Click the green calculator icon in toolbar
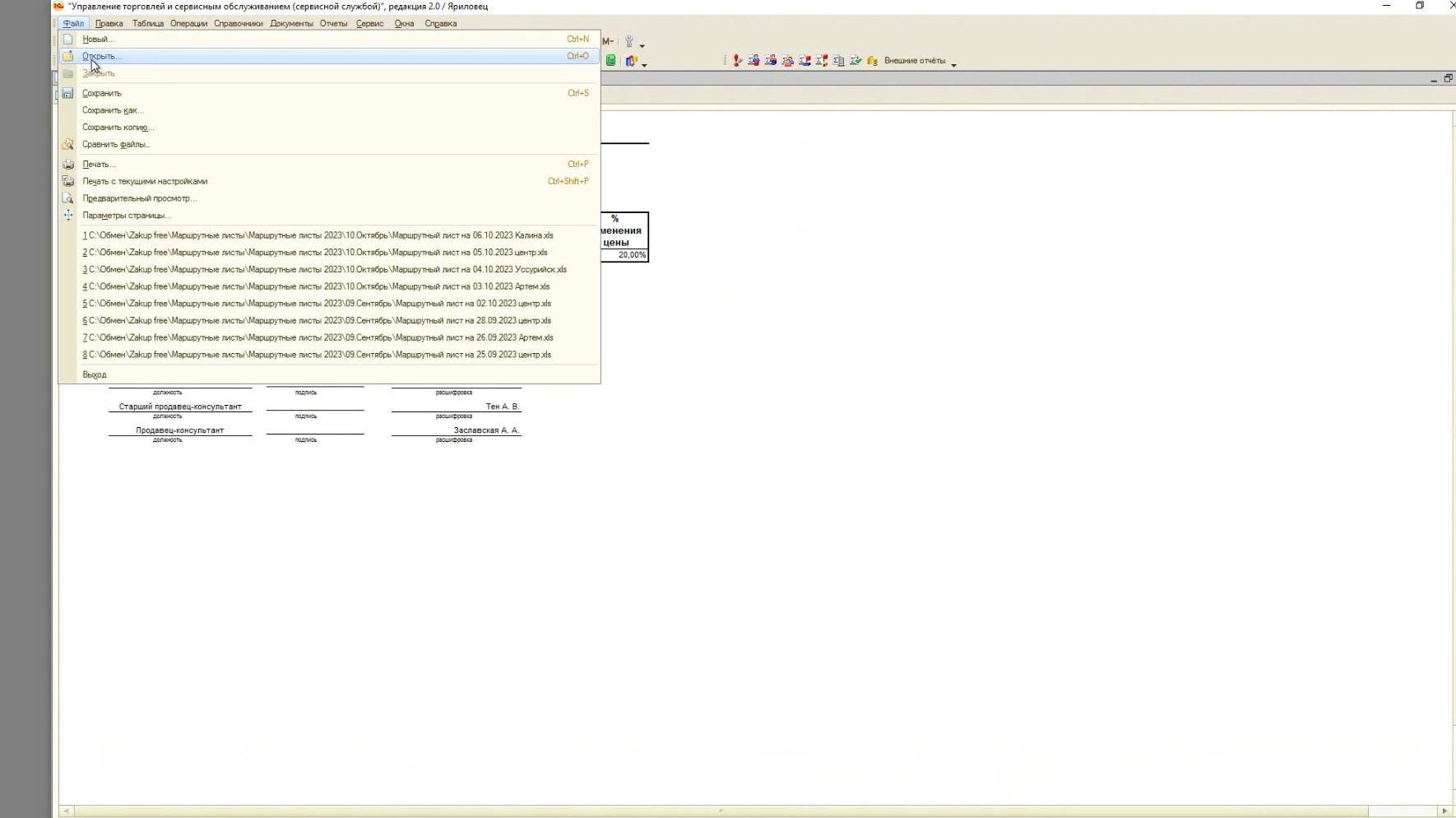Image resolution: width=1456 pixels, height=818 pixels. coord(610,60)
